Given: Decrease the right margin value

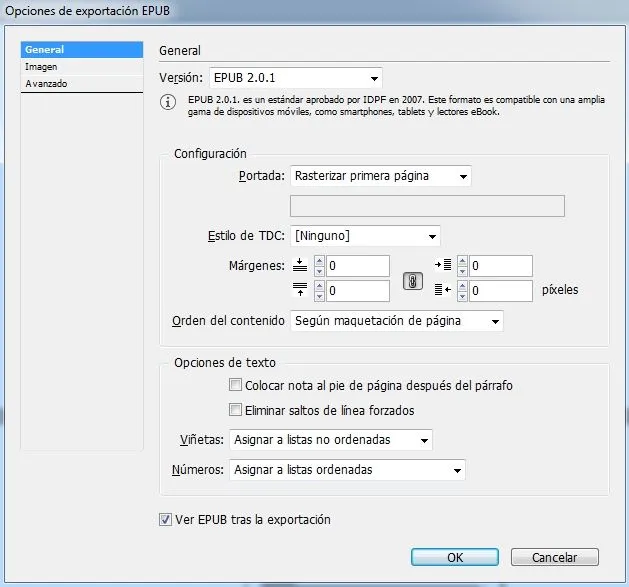Looking at the screenshot, I should (463, 296).
